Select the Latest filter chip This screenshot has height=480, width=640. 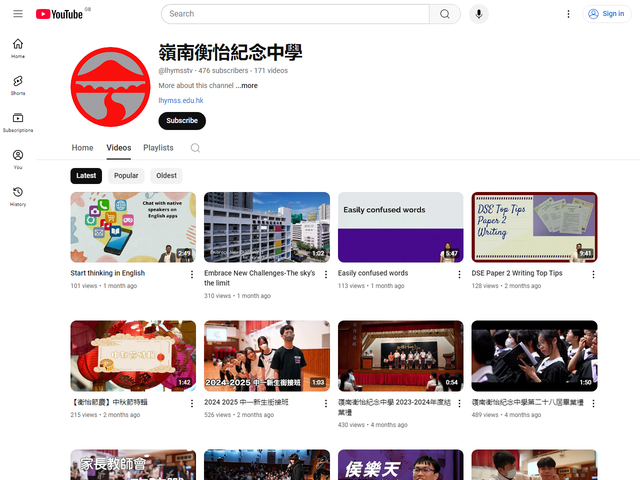click(x=86, y=175)
